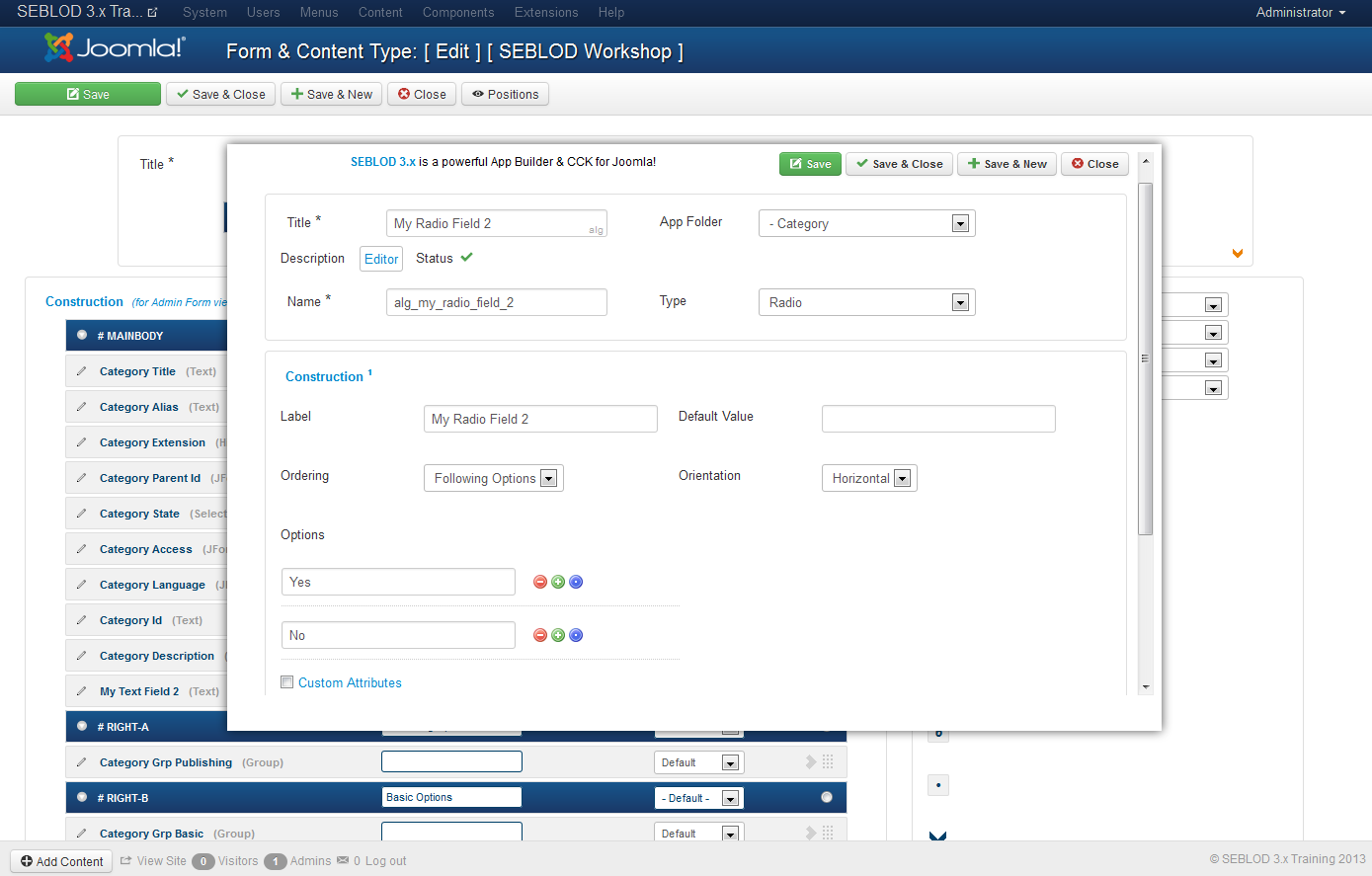Open '- Default -' dropdown on # RIGHT-B row

pos(699,798)
